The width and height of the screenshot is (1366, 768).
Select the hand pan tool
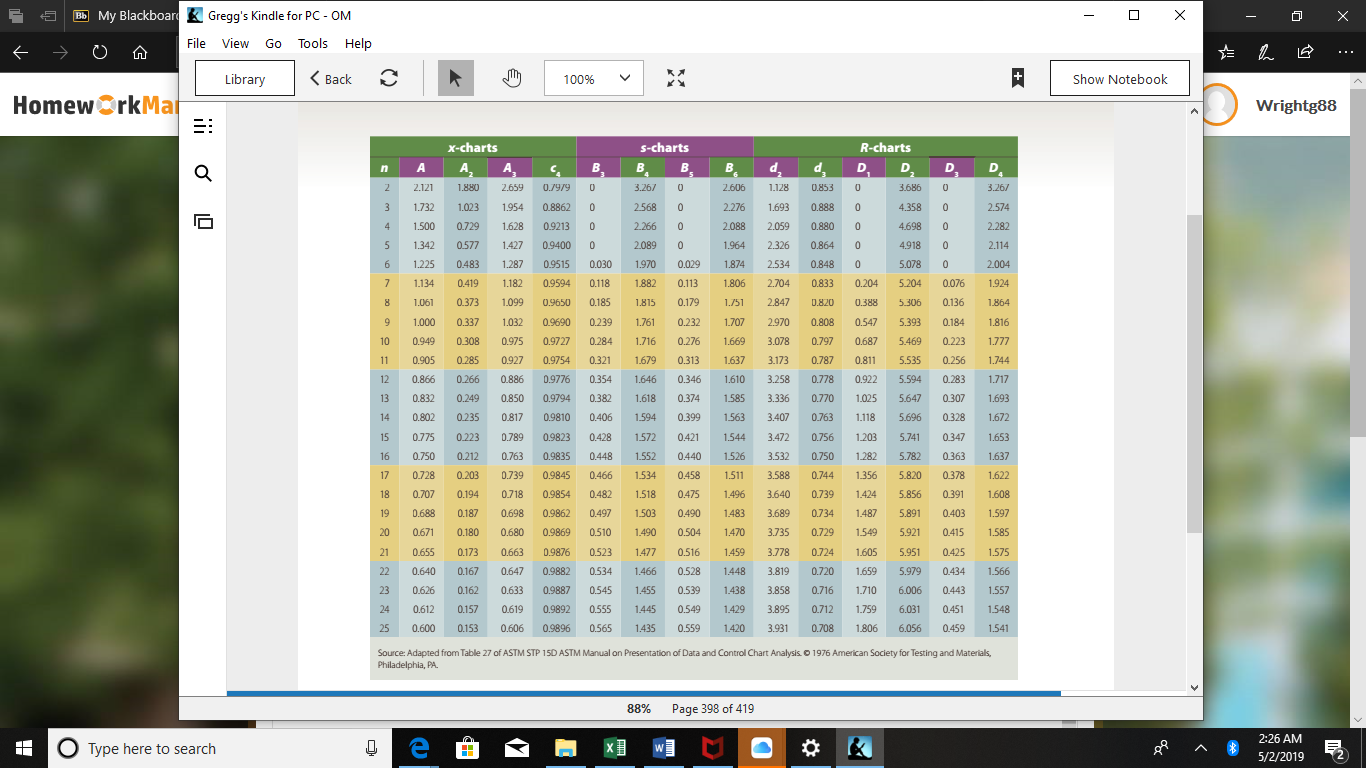tap(512, 78)
